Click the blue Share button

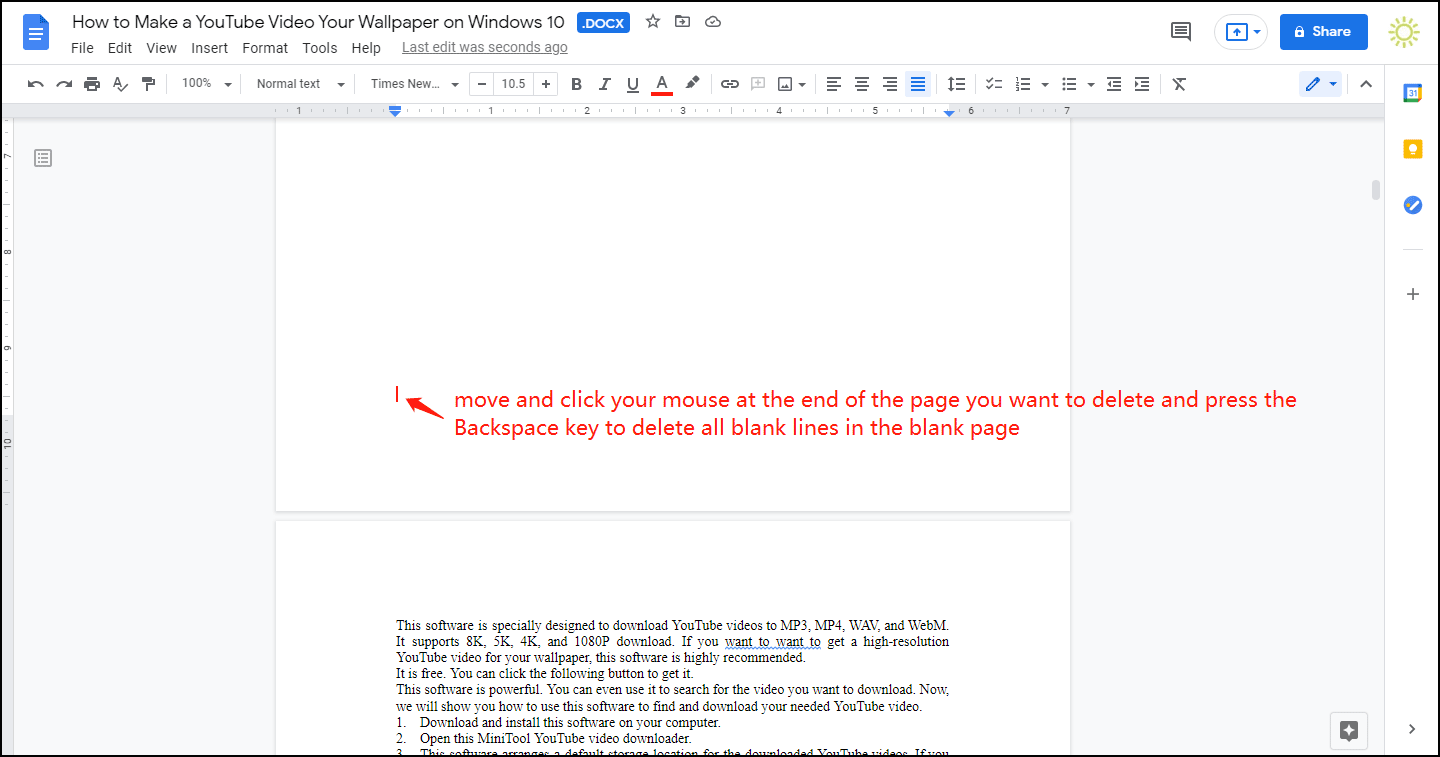pos(1323,31)
